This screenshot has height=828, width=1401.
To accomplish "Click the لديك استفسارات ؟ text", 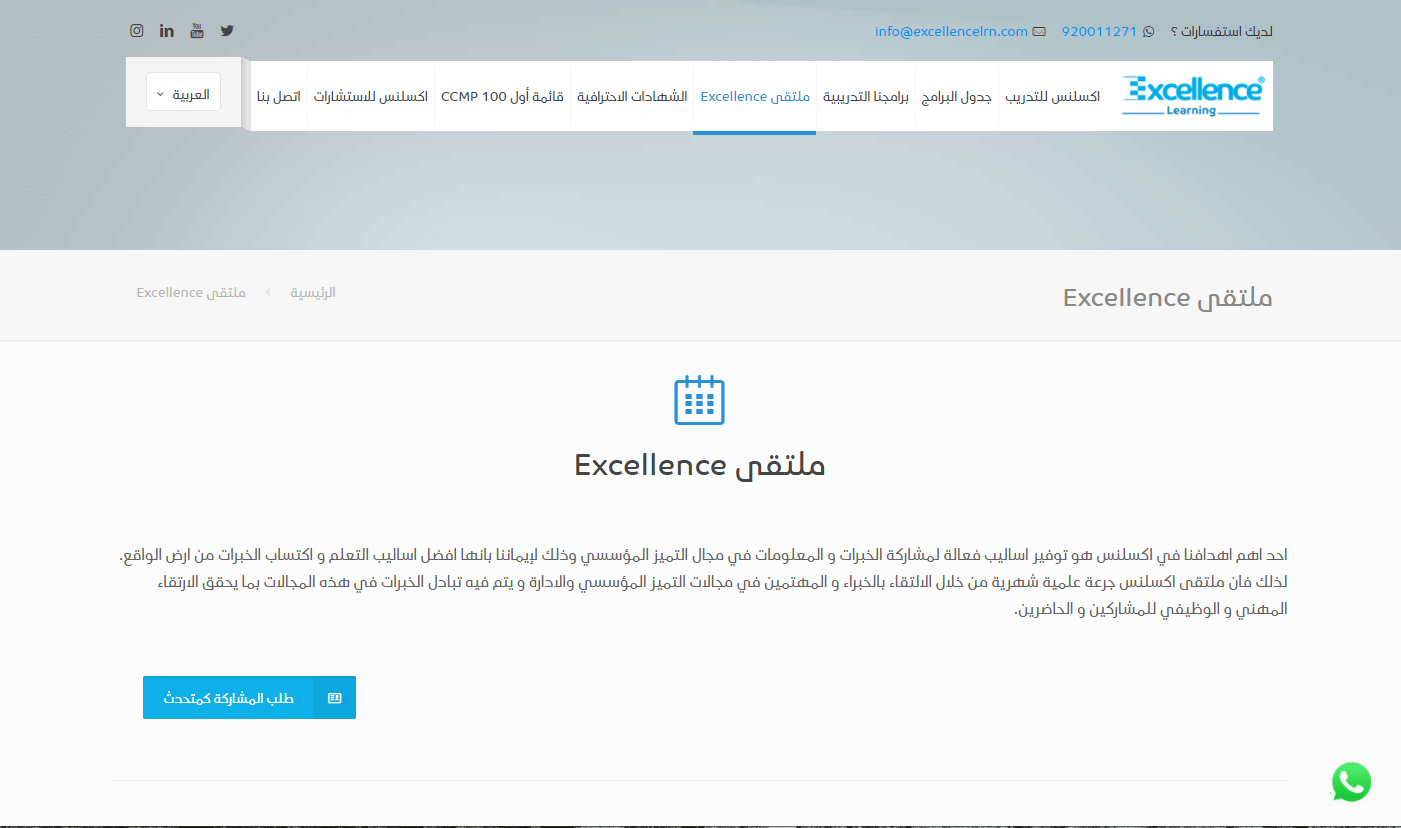I will click(1221, 32).
